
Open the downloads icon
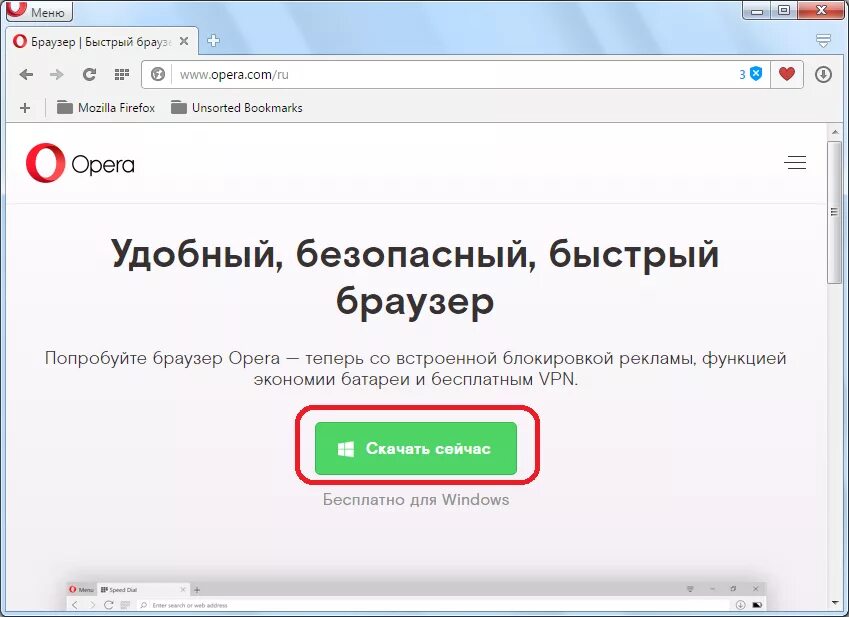824,74
